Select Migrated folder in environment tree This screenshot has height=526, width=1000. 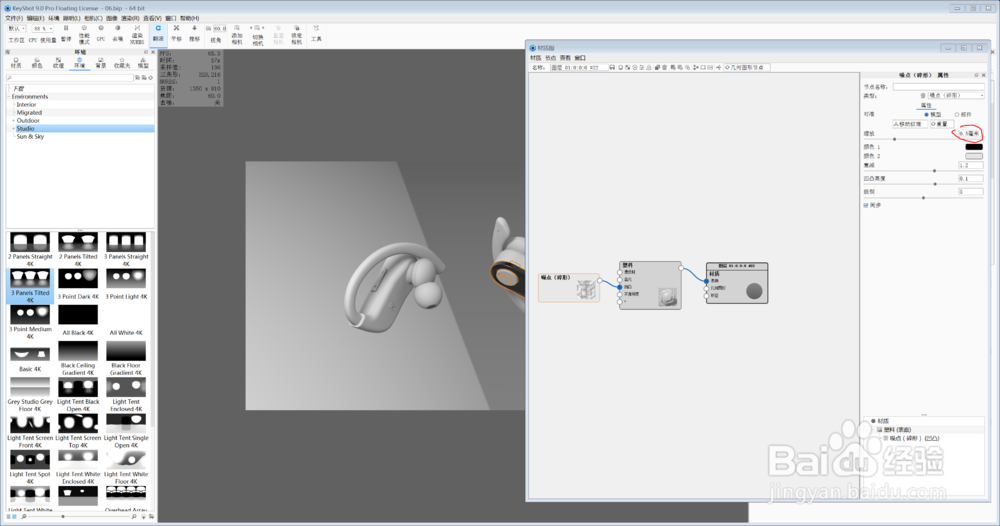[x=29, y=112]
